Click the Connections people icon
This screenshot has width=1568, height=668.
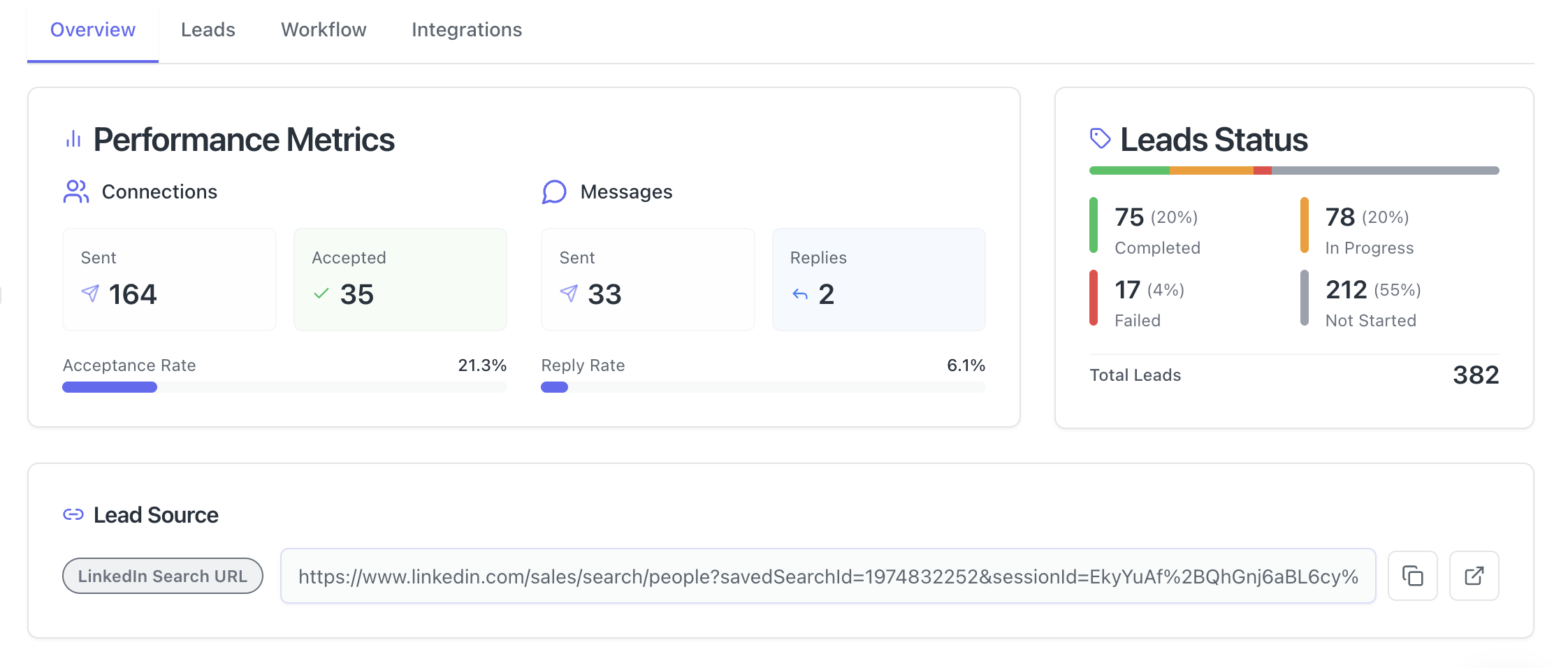pyautogui.click(x=76, y=191)
